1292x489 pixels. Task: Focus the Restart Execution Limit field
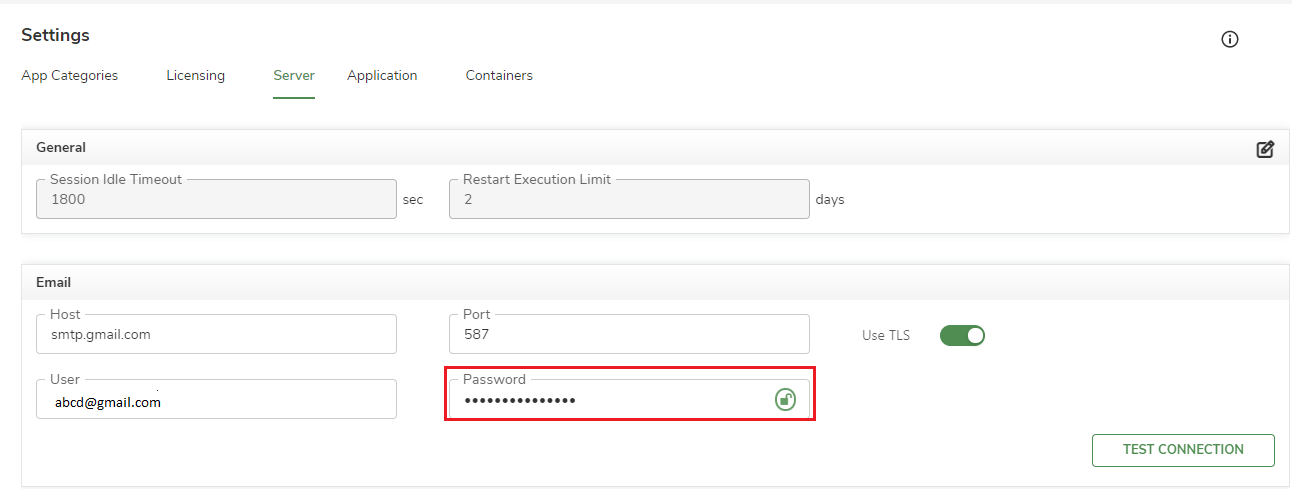click(628, 200)
